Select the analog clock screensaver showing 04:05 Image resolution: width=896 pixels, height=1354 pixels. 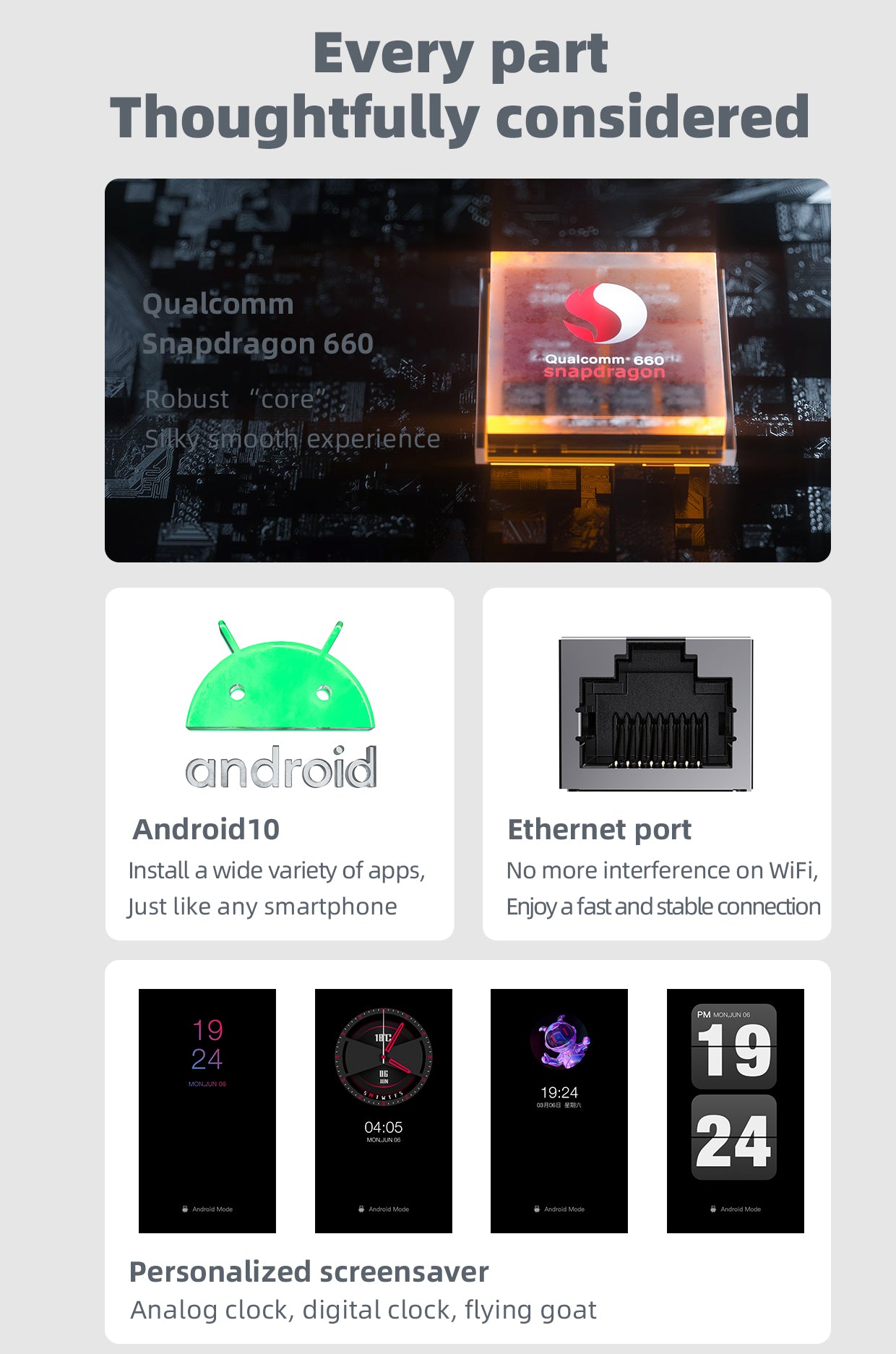click(384, 1110)
